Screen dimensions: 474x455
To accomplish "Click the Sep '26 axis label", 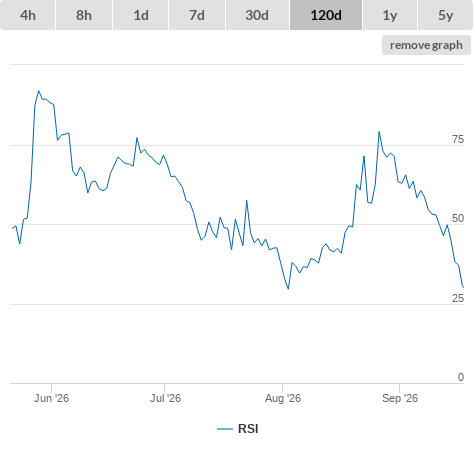I will (400, 398).
